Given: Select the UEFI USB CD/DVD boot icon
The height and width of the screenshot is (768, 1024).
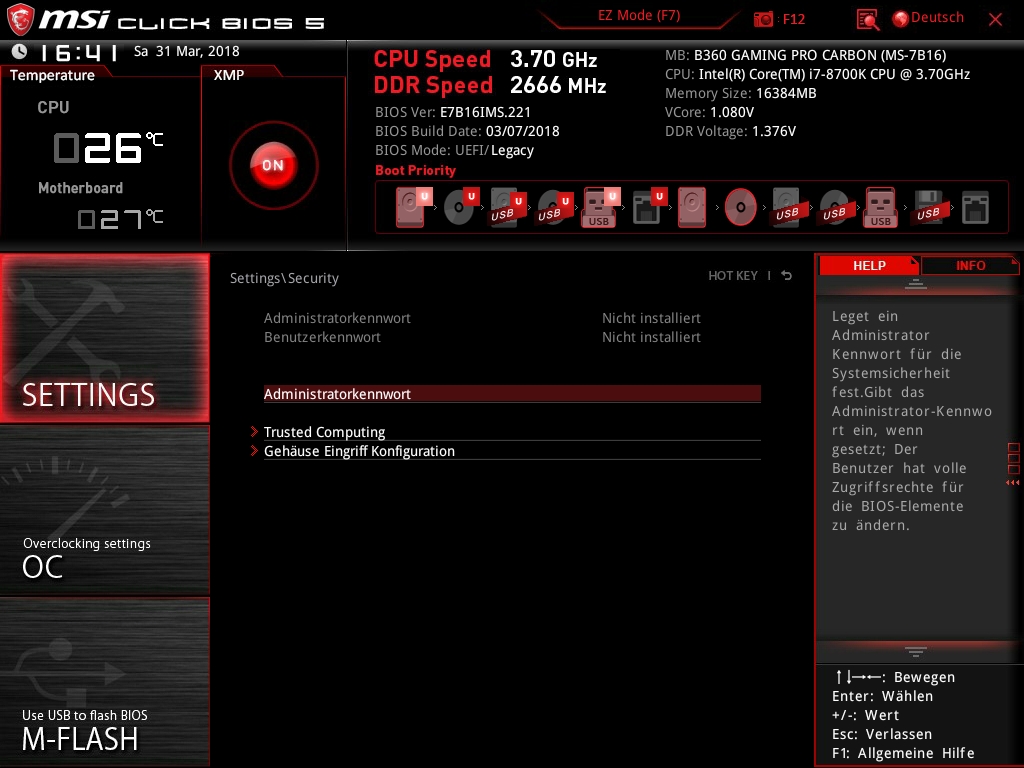Looking at the screenshot, I should click(x=554, y=207).
